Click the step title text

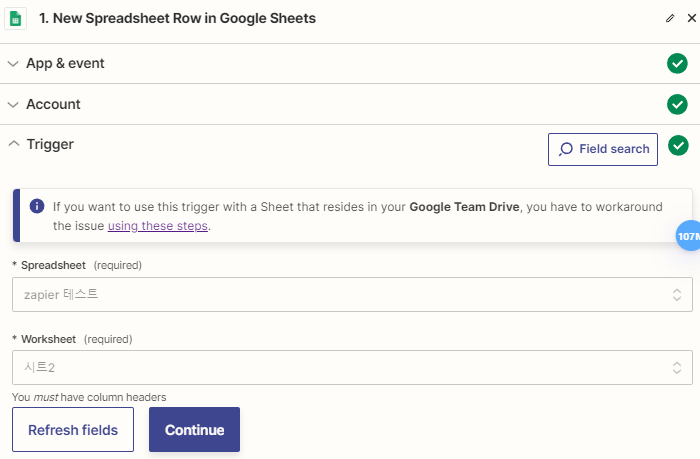[x=177, y=18]
